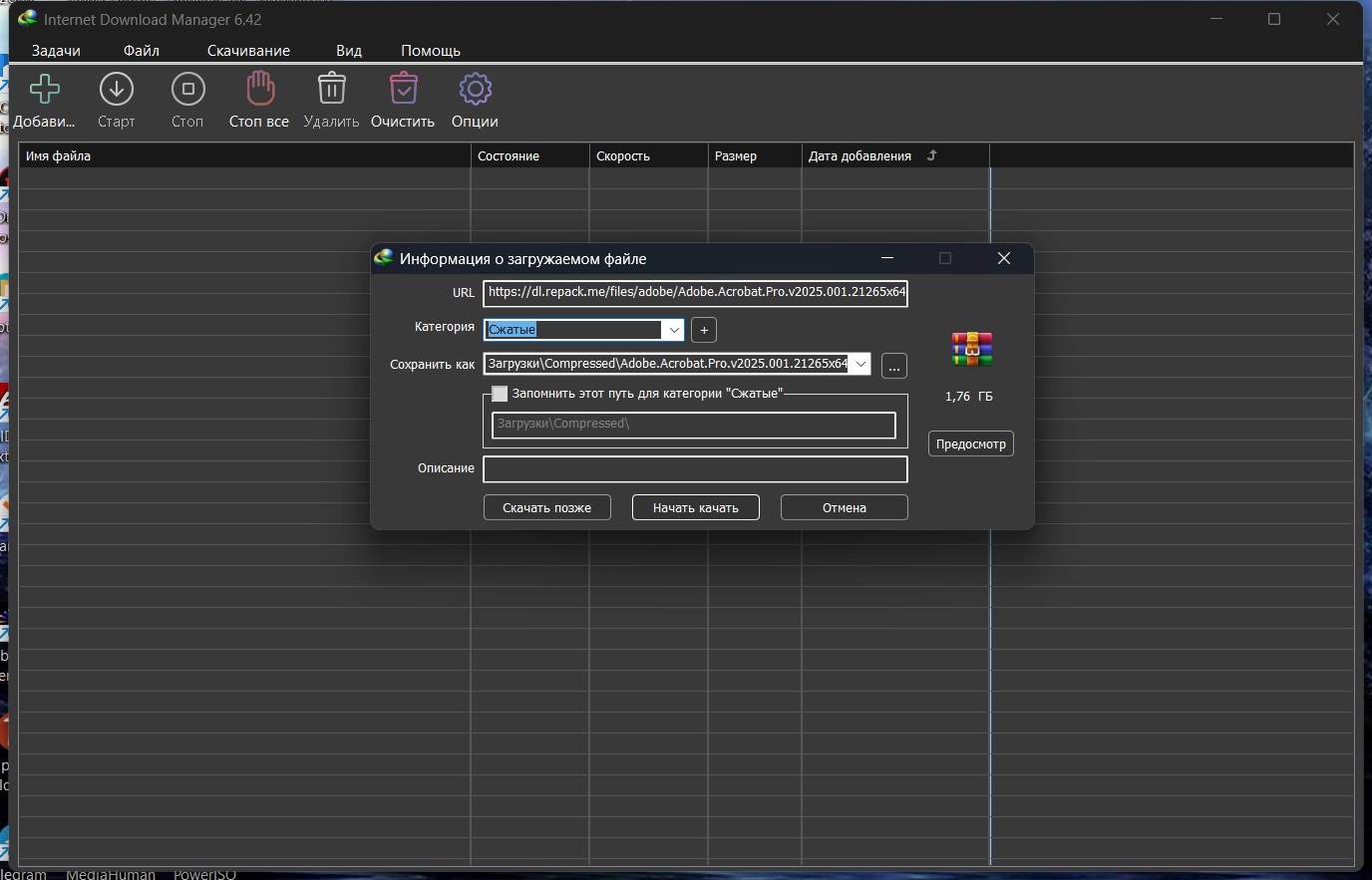This screenshot has width=1372, height=880.
Task: Click the URL label in the dialog
Action: point(464,293)
